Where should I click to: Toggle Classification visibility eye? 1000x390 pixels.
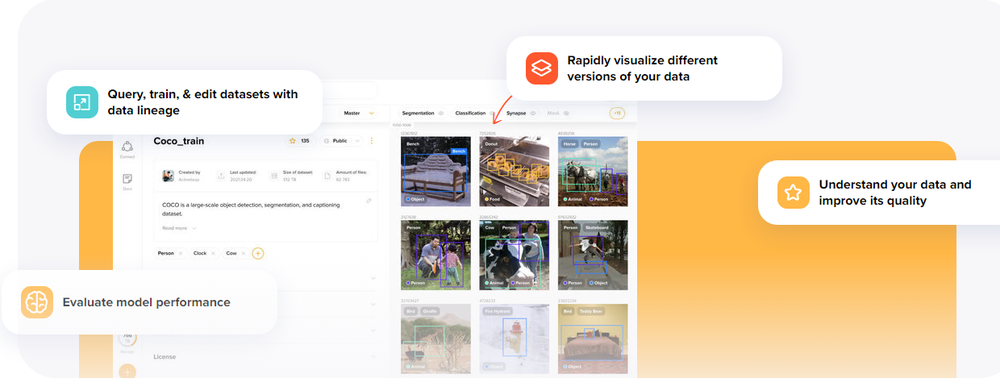pyautogui.click(x=492, y=113)
